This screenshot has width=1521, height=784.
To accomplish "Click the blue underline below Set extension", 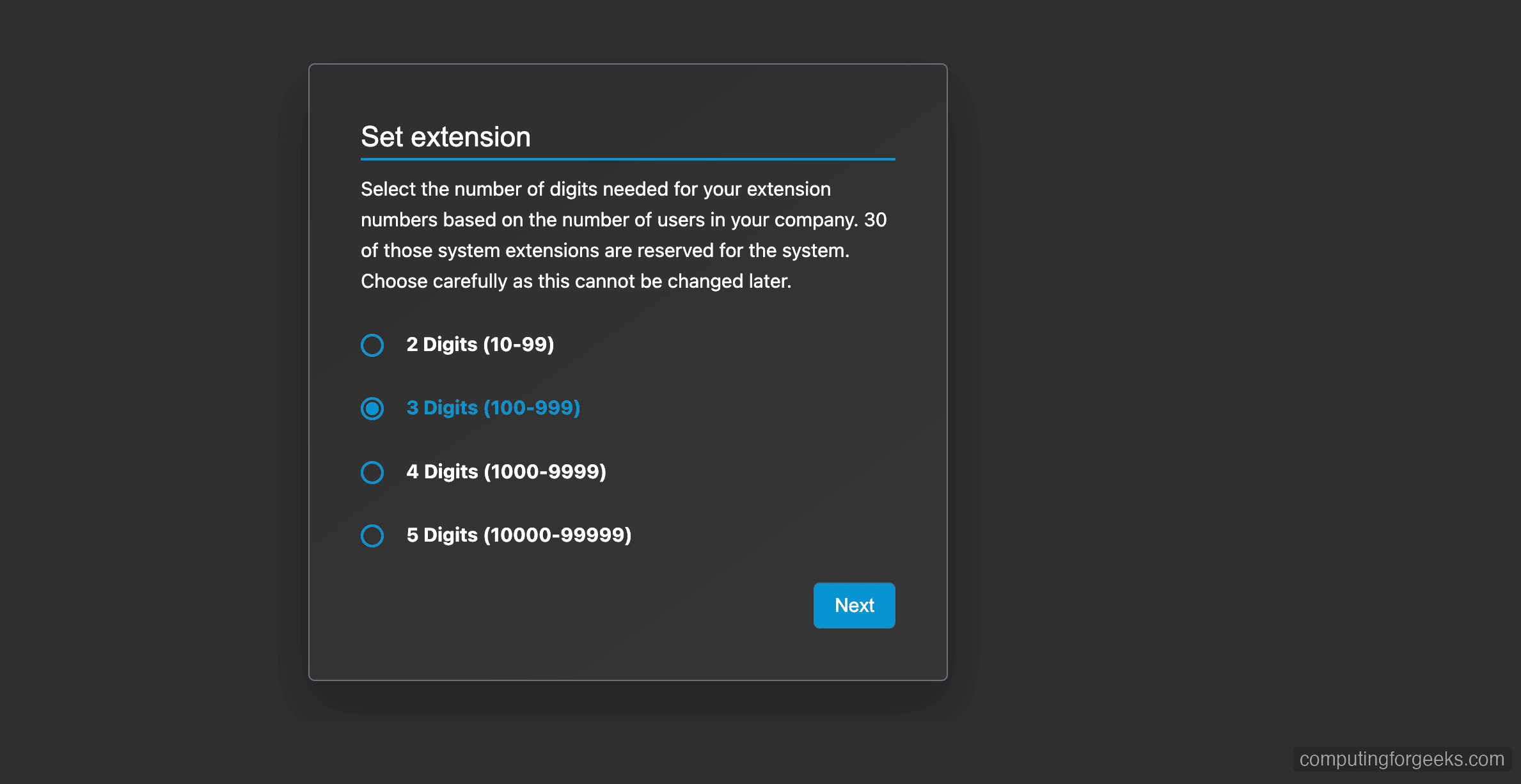I will pyautogui.click(x=627, y=158).
